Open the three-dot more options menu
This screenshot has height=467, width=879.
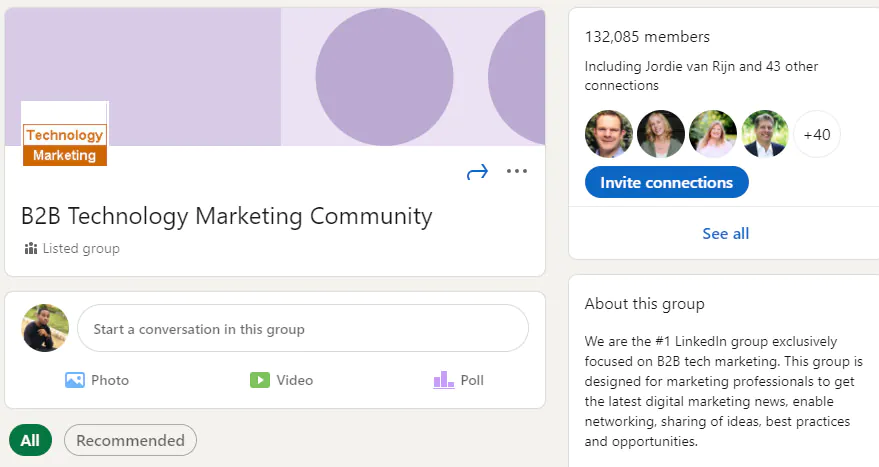(516, 171)
